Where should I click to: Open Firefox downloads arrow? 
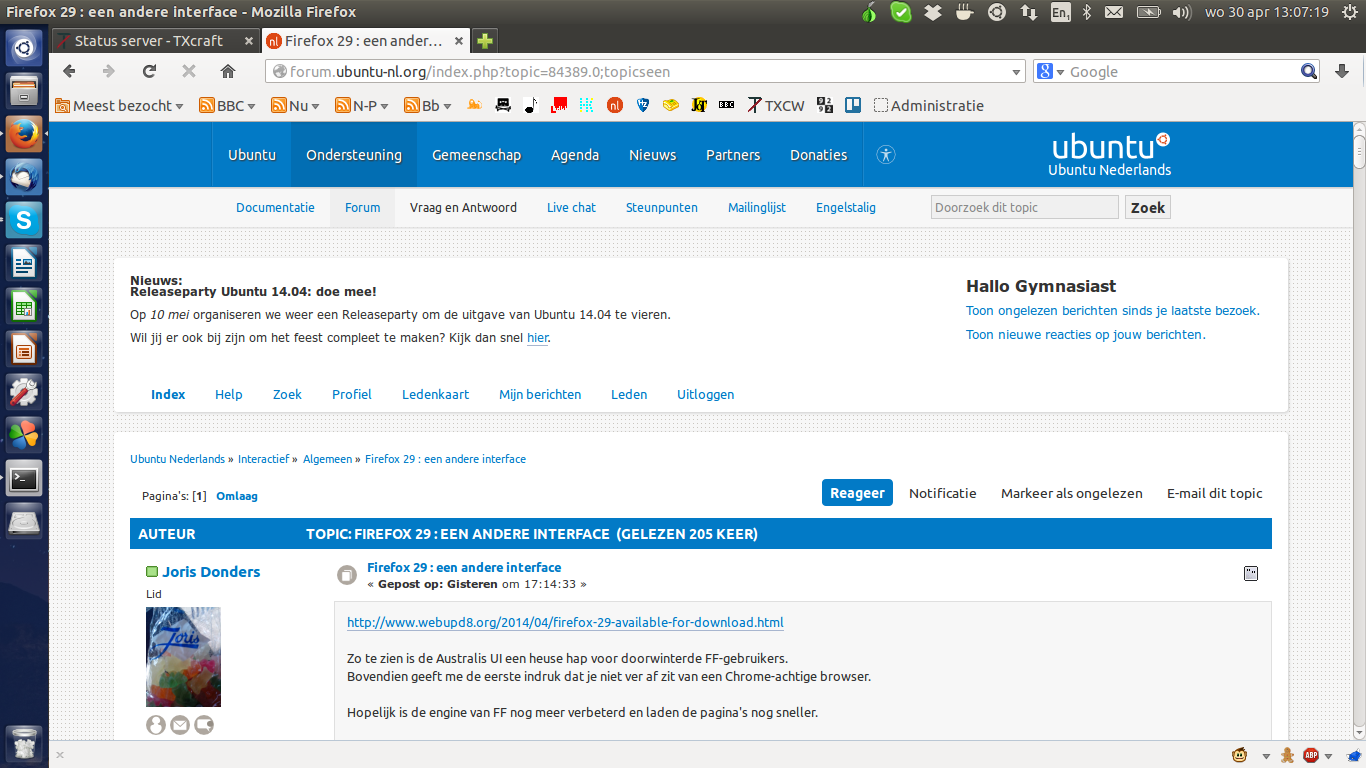click(x=1342, y=71)
